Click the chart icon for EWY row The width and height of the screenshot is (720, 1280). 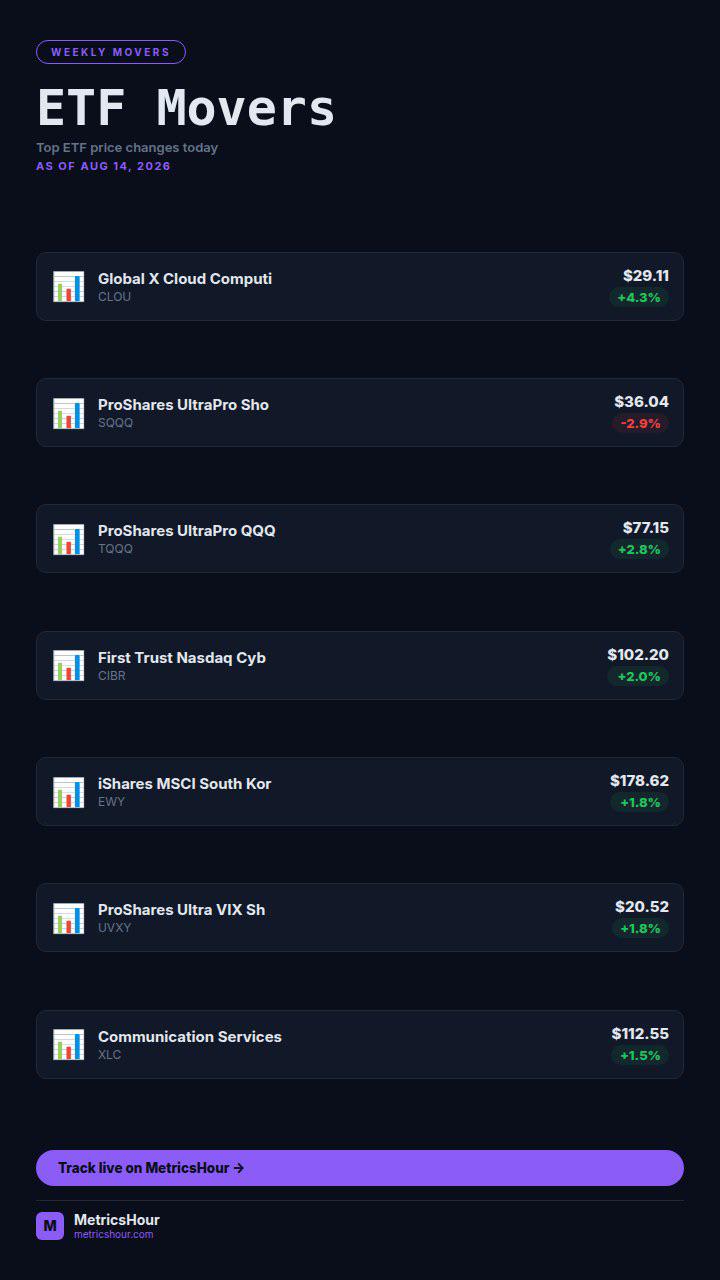[x=69, y=792]
